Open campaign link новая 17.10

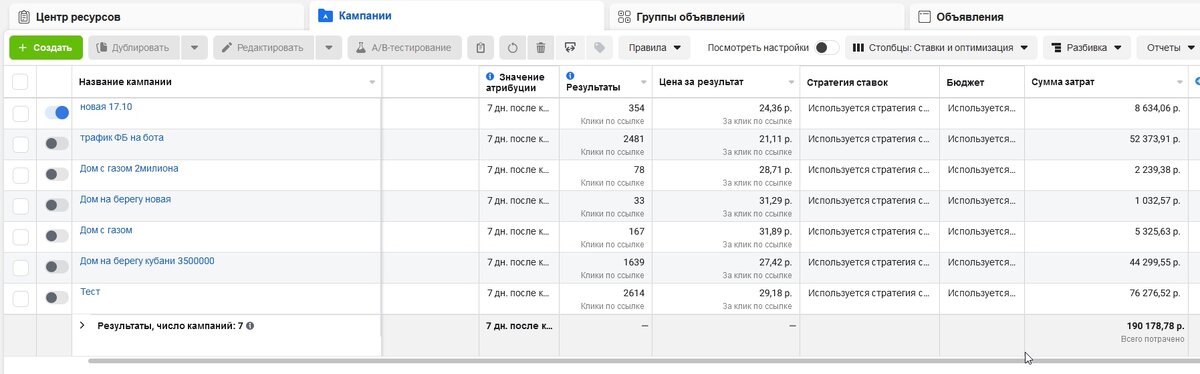pyautogui.click(x=106, y=106)
